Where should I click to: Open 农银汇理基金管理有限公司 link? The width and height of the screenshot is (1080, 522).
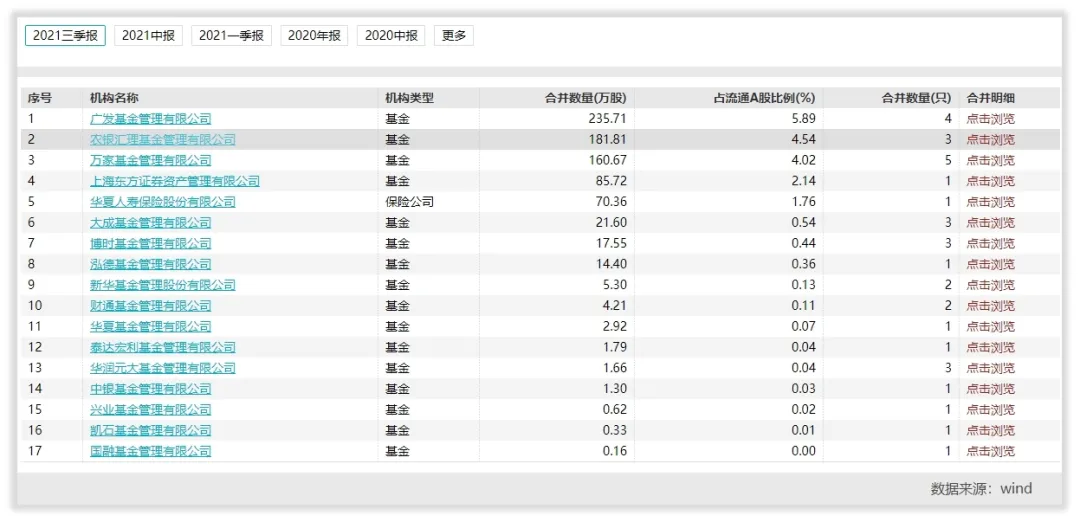pyautogui.click(x=163, y=140)
